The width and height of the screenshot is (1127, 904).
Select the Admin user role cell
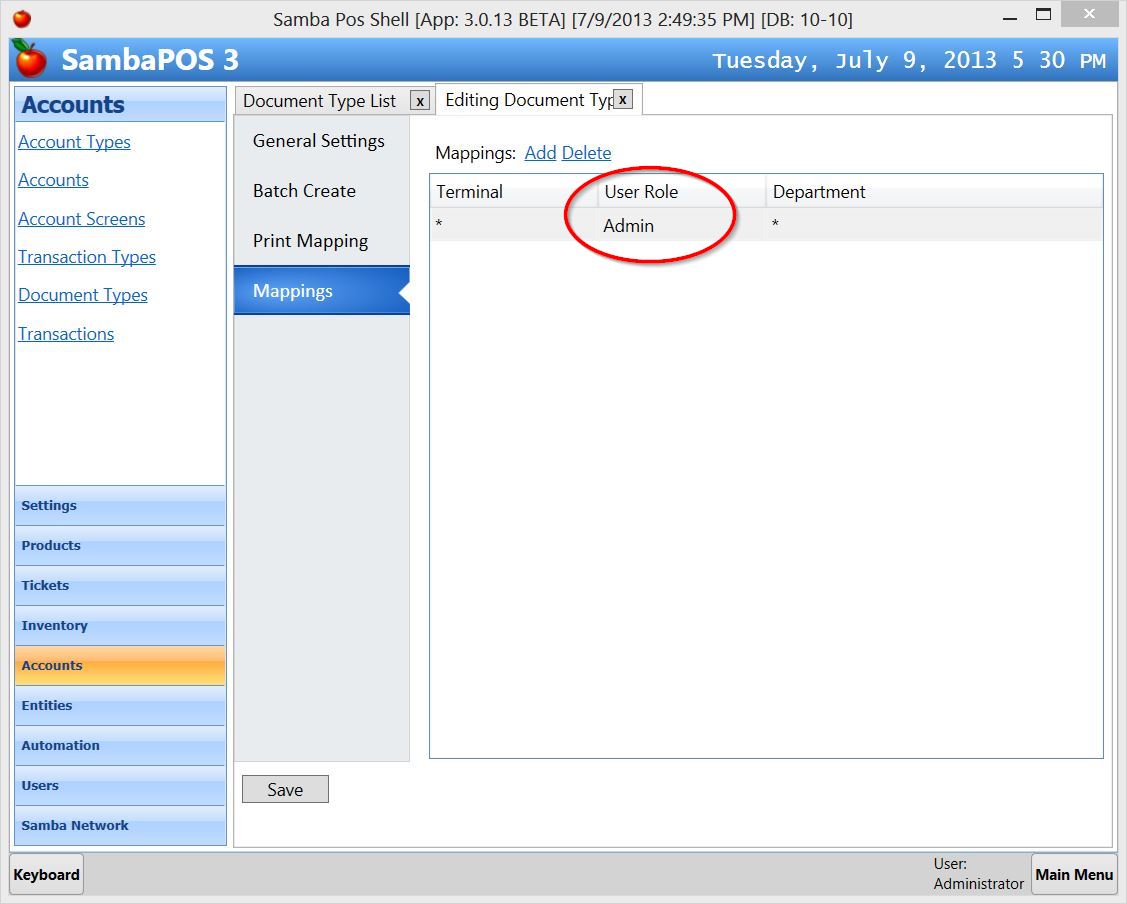coord(629,226)
